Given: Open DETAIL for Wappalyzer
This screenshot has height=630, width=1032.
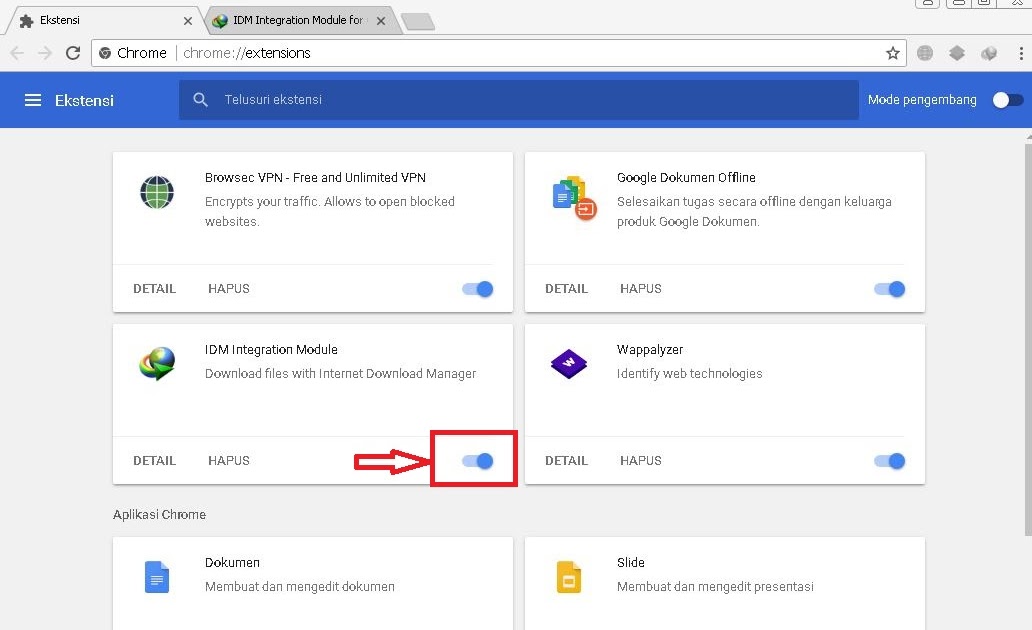Looking at the screenshot, I should click(566, 460).
